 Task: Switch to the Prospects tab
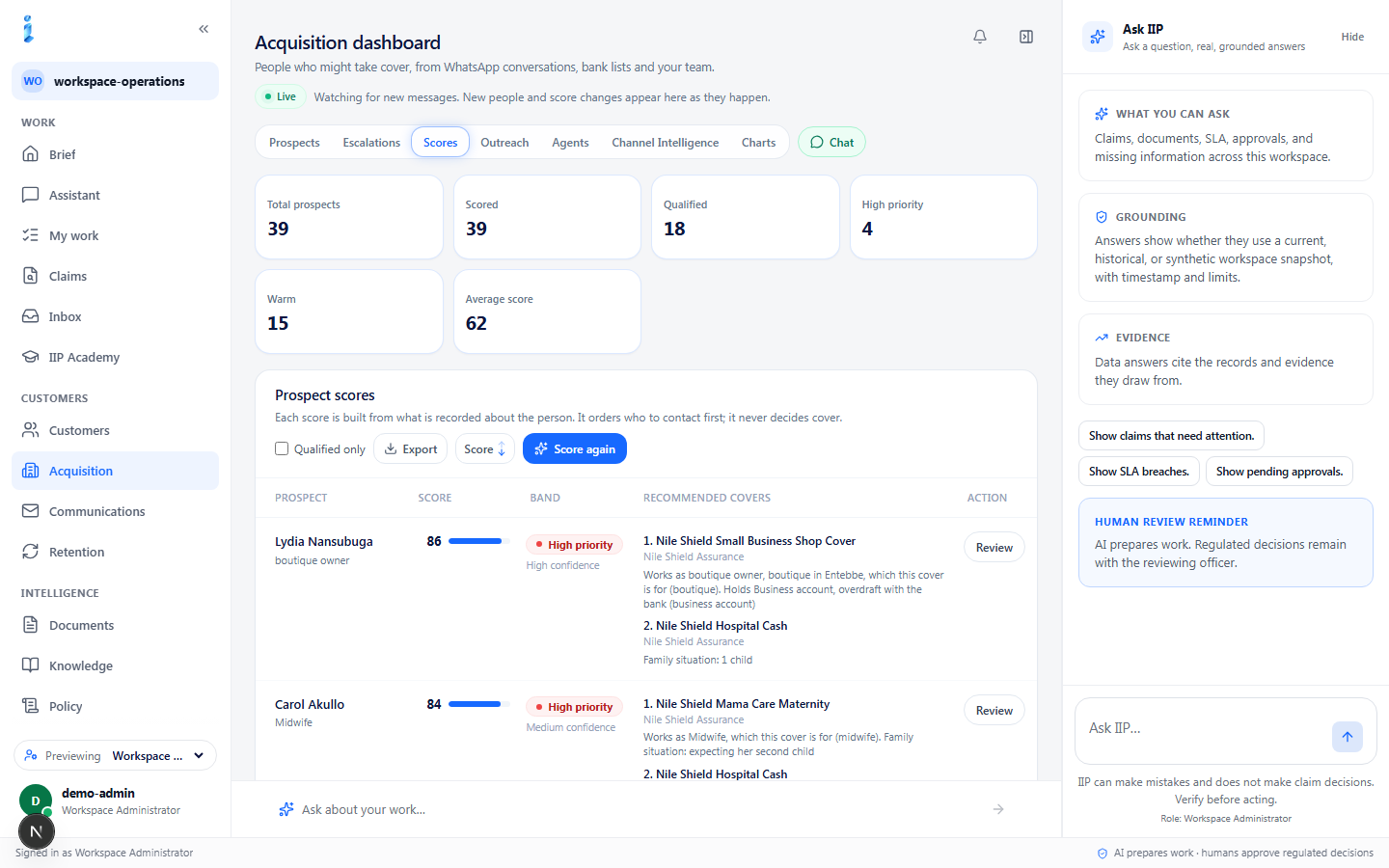pyautogui.click(x=294, y=142)
